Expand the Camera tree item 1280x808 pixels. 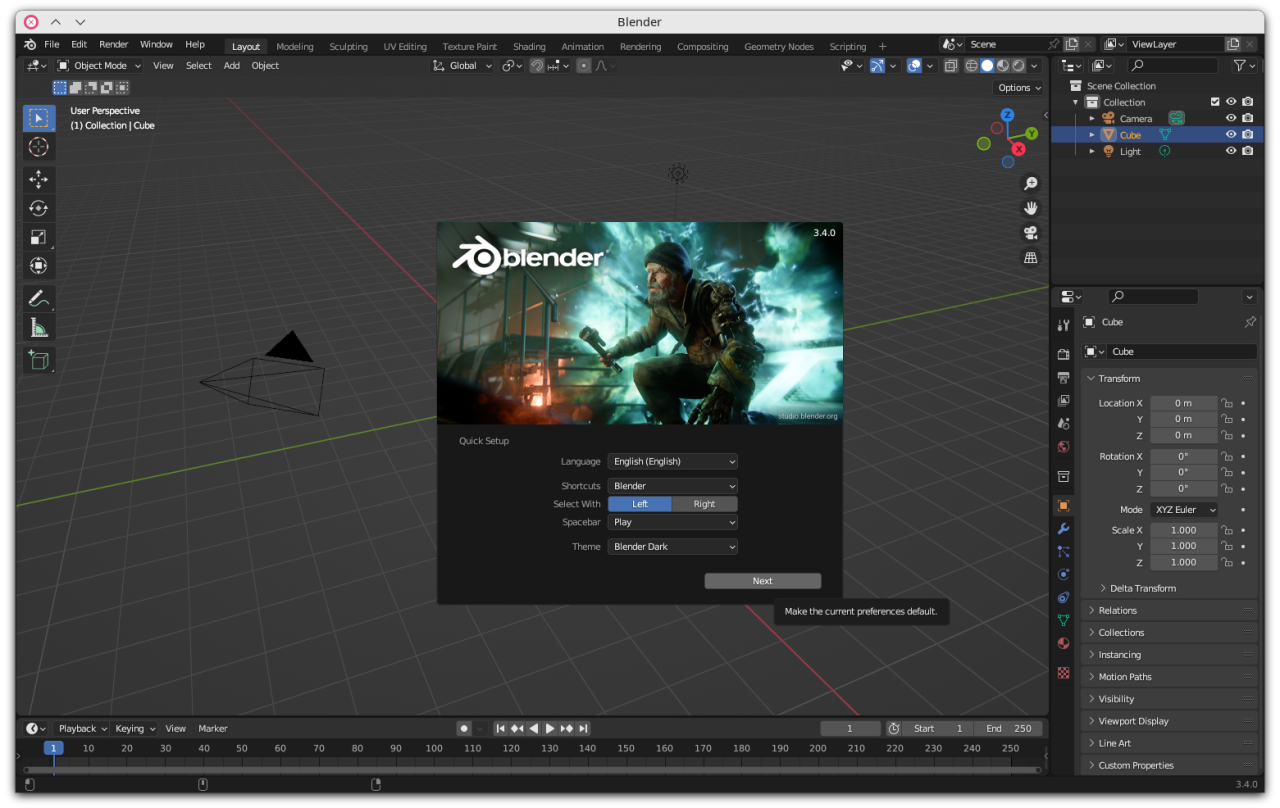[x=1092, y=118]
